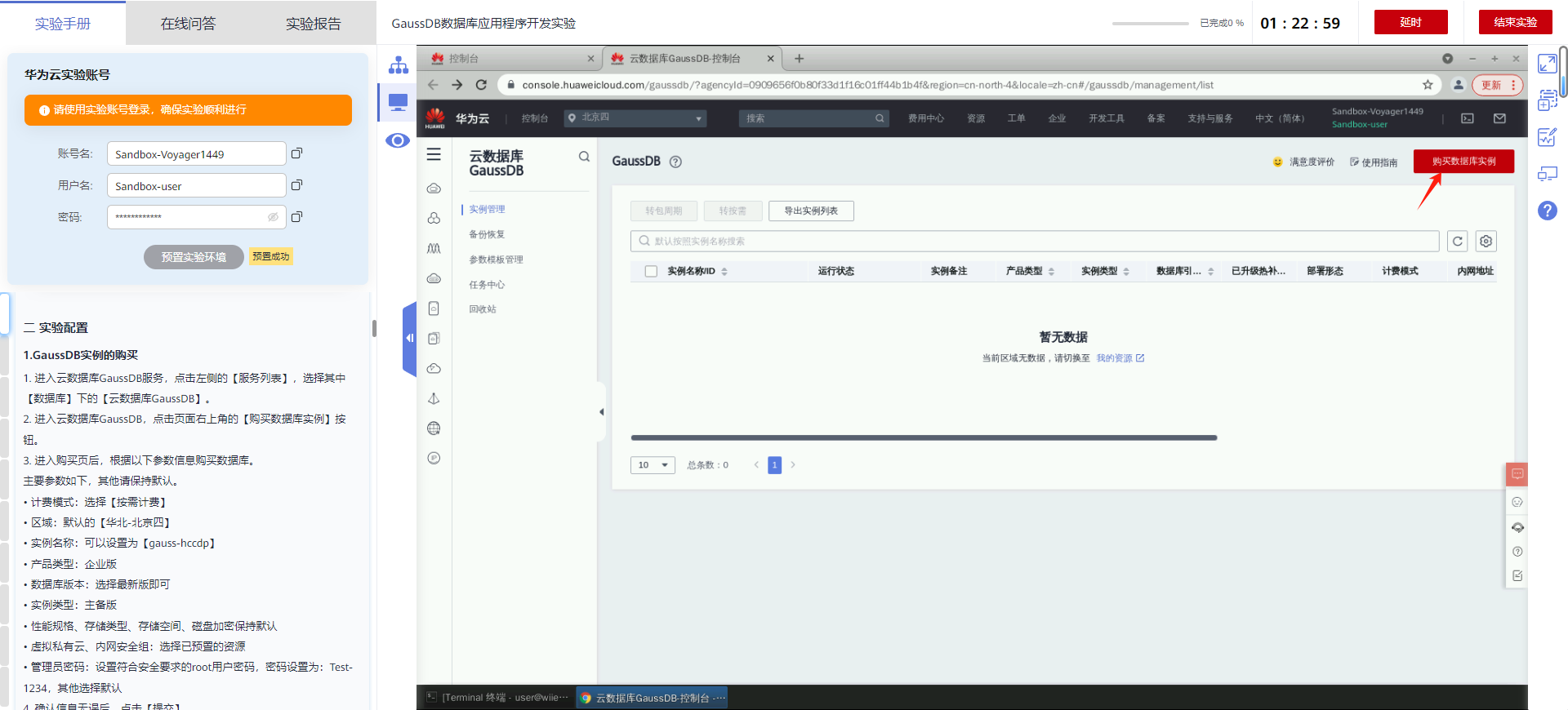Click the Huawei Cloud top search box
Image resolution: width=1568 pixels, height=710 pixels.
813,118
